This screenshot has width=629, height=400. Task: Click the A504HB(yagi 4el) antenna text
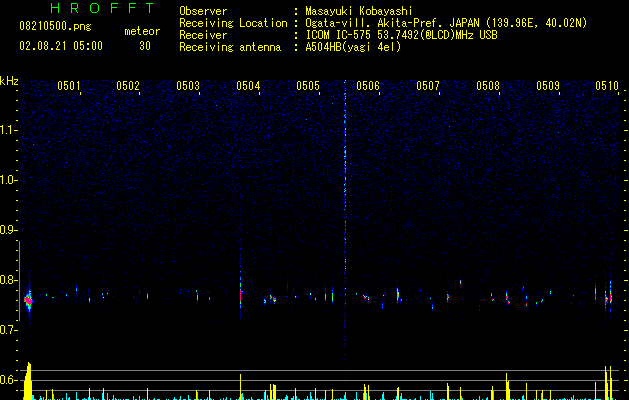(x=353, y=47)
